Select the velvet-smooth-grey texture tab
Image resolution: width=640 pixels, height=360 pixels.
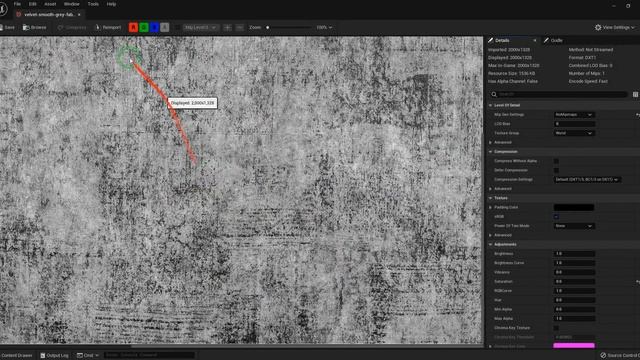pos(48,14)
